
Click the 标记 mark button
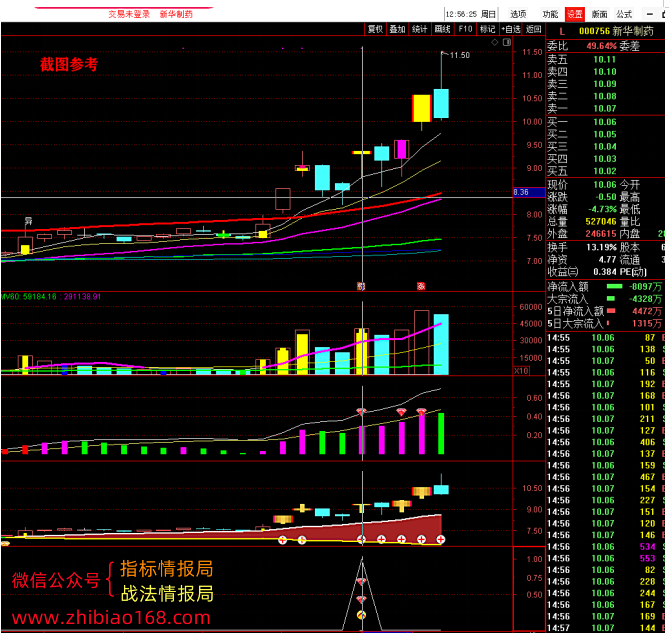(487, 29)
